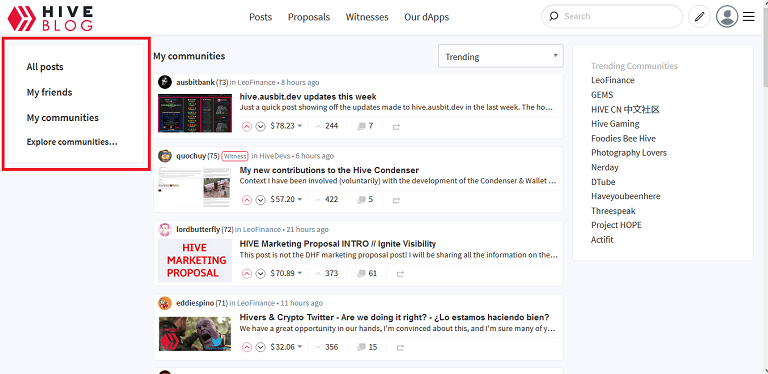Upvote the Hive Condenser contributions post

[x=247, y=200]
